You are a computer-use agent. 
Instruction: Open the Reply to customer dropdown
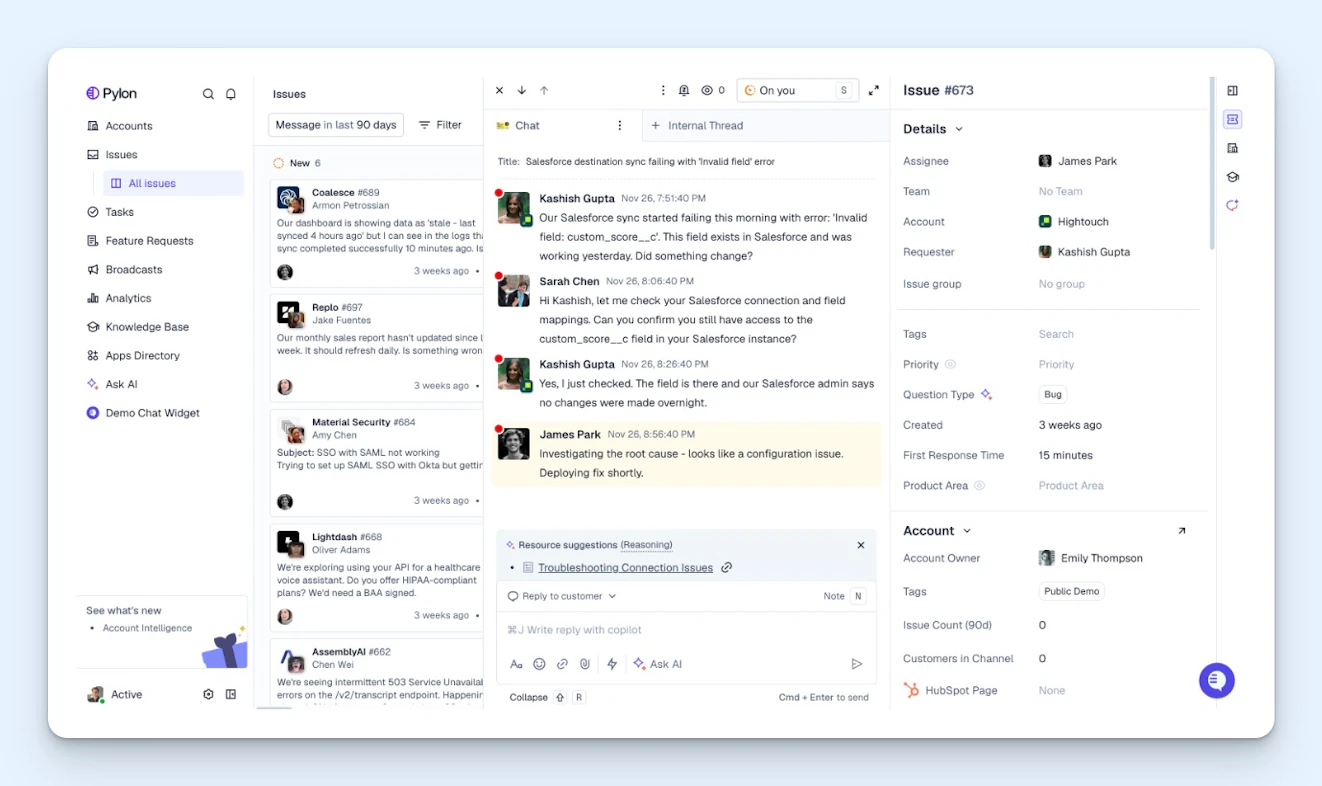[x=562, y=596]
